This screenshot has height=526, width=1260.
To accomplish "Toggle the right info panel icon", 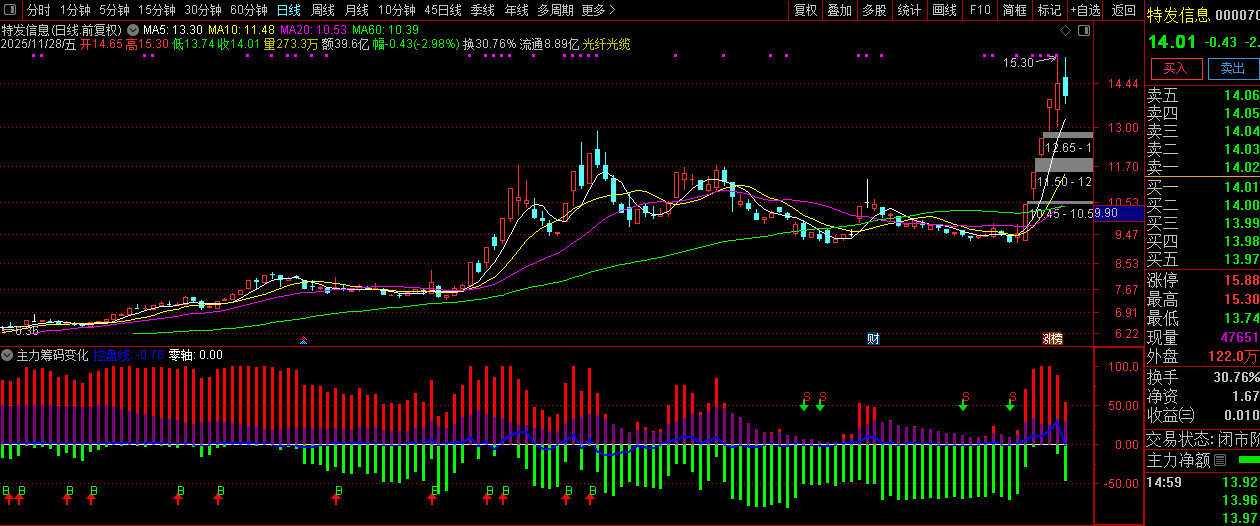I will pyautogui.click(x=1083, y=32).
